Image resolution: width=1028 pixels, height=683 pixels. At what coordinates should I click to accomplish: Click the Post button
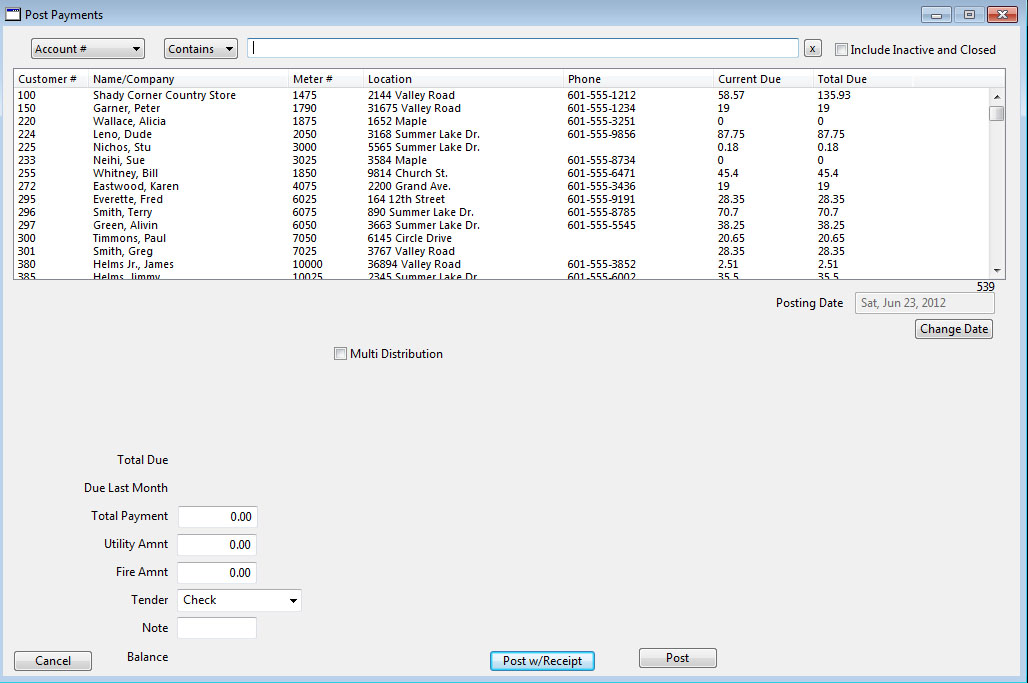678,658
